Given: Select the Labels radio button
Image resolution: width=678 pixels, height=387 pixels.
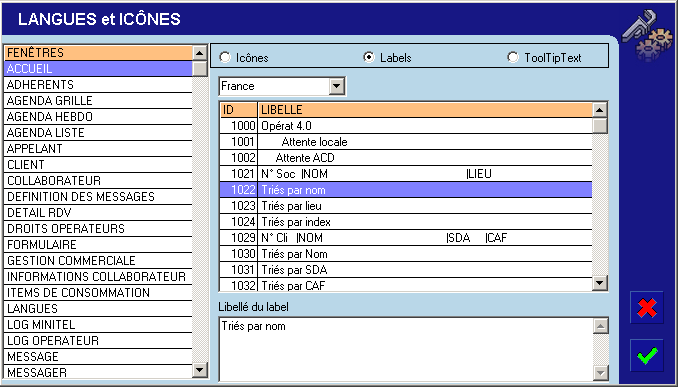Looking at the screenshot, I should pos(369,58).
